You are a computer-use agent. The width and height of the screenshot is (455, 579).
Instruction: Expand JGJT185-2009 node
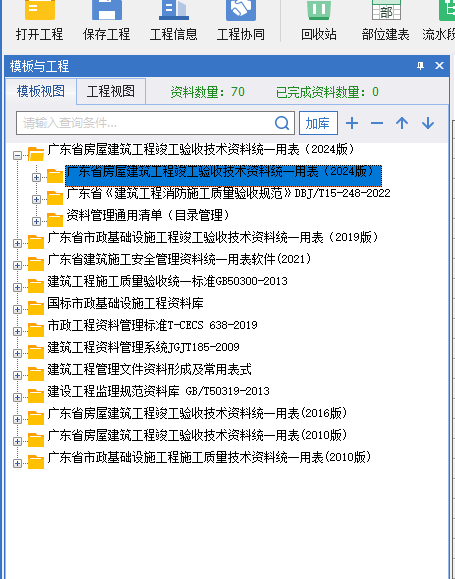[x=17, y=353]
